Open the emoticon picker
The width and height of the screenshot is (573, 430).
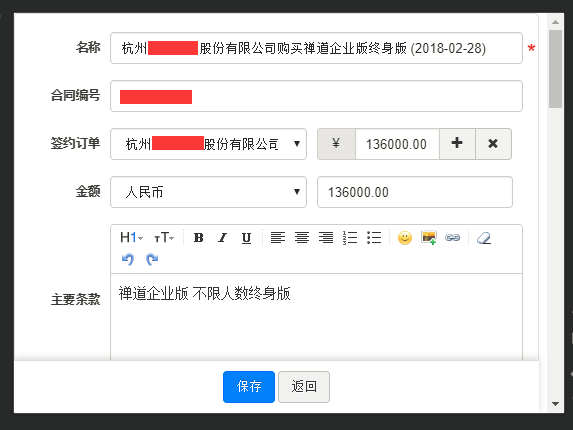(x=405, y=238)
